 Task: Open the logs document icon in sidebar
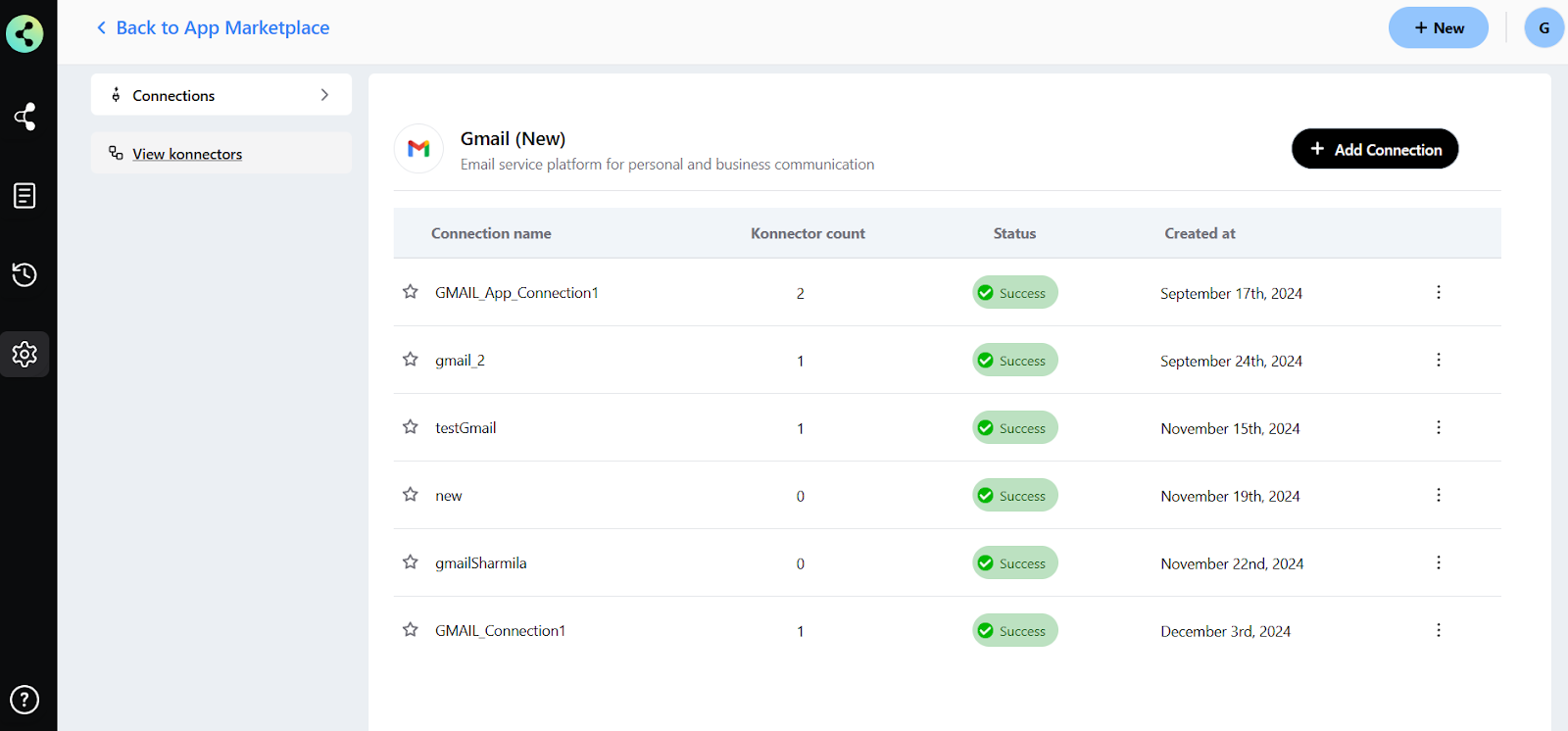(24, 195)
